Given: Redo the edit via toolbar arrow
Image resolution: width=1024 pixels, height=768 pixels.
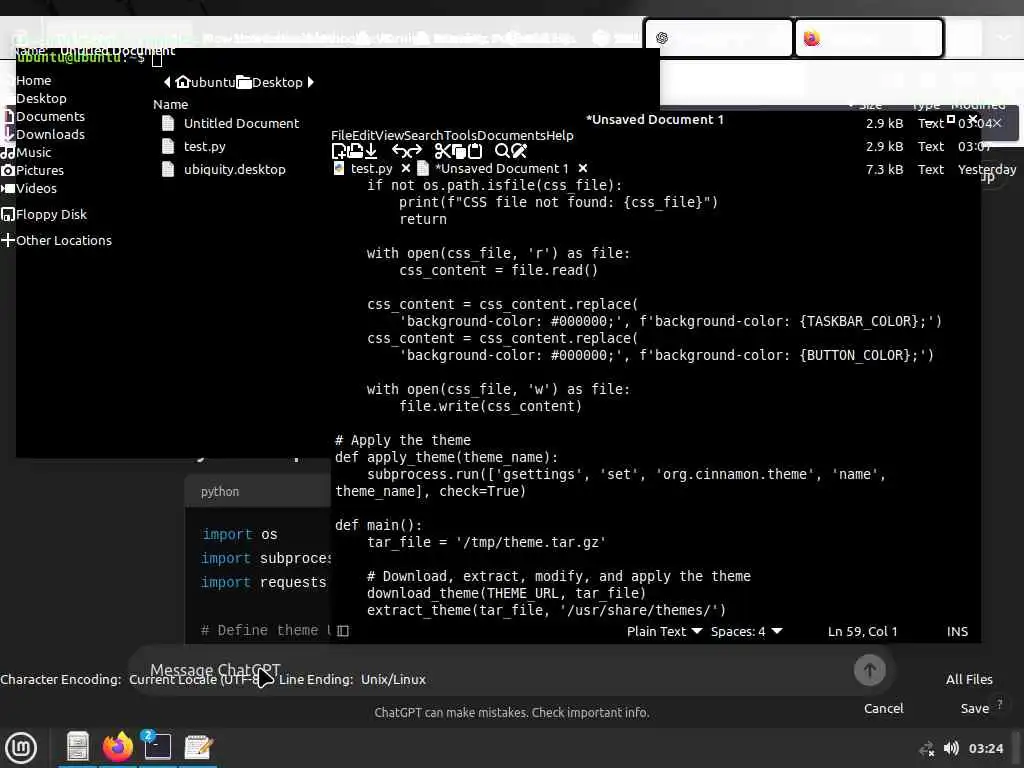Looking at the screenshot, I should pyautogui.click(x=415, y=152).
